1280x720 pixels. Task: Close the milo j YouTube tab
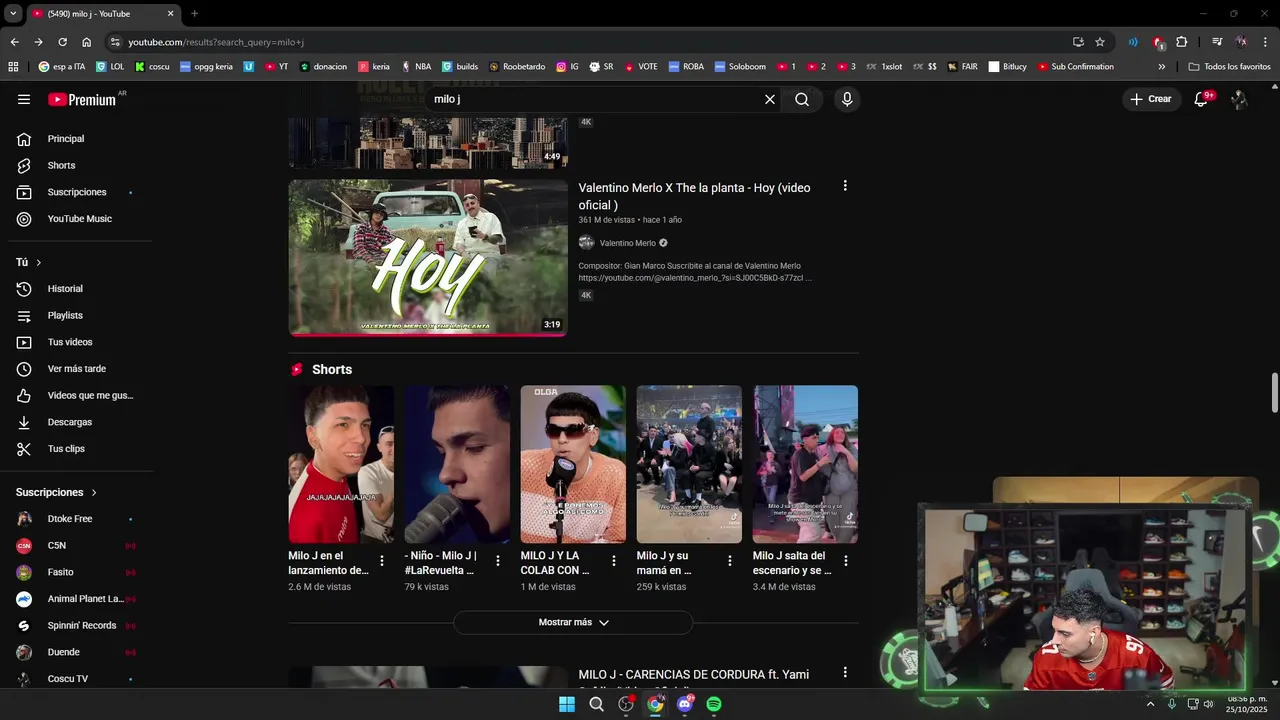tap(170, 14)
